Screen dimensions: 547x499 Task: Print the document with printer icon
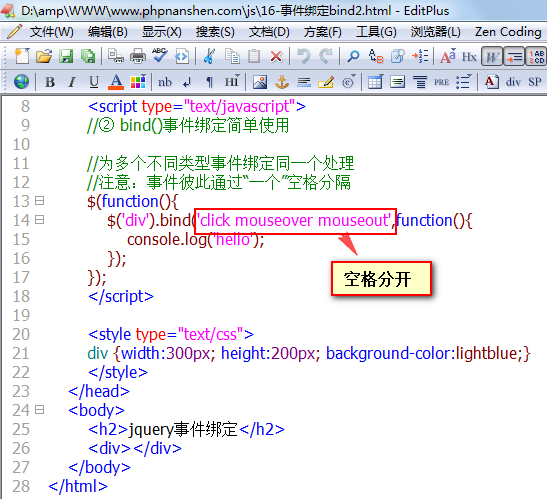click(x=138, y=56)
